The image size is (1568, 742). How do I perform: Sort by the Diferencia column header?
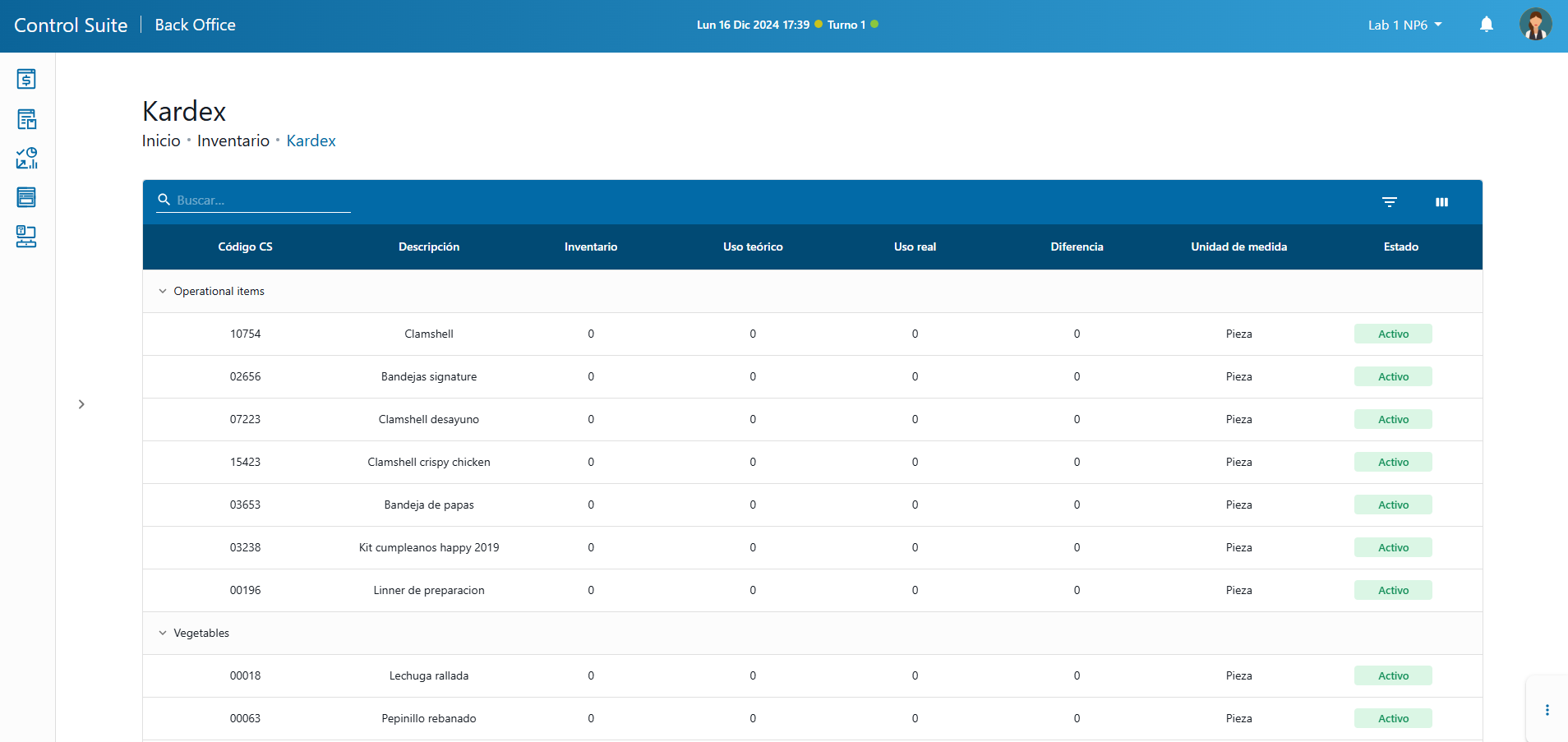tap(1077, 247)
